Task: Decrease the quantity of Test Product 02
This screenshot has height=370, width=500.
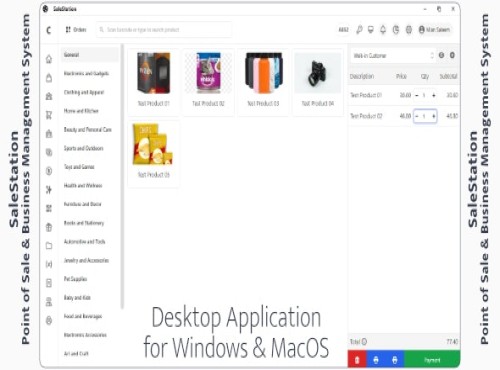Action: tap(417, 116)
